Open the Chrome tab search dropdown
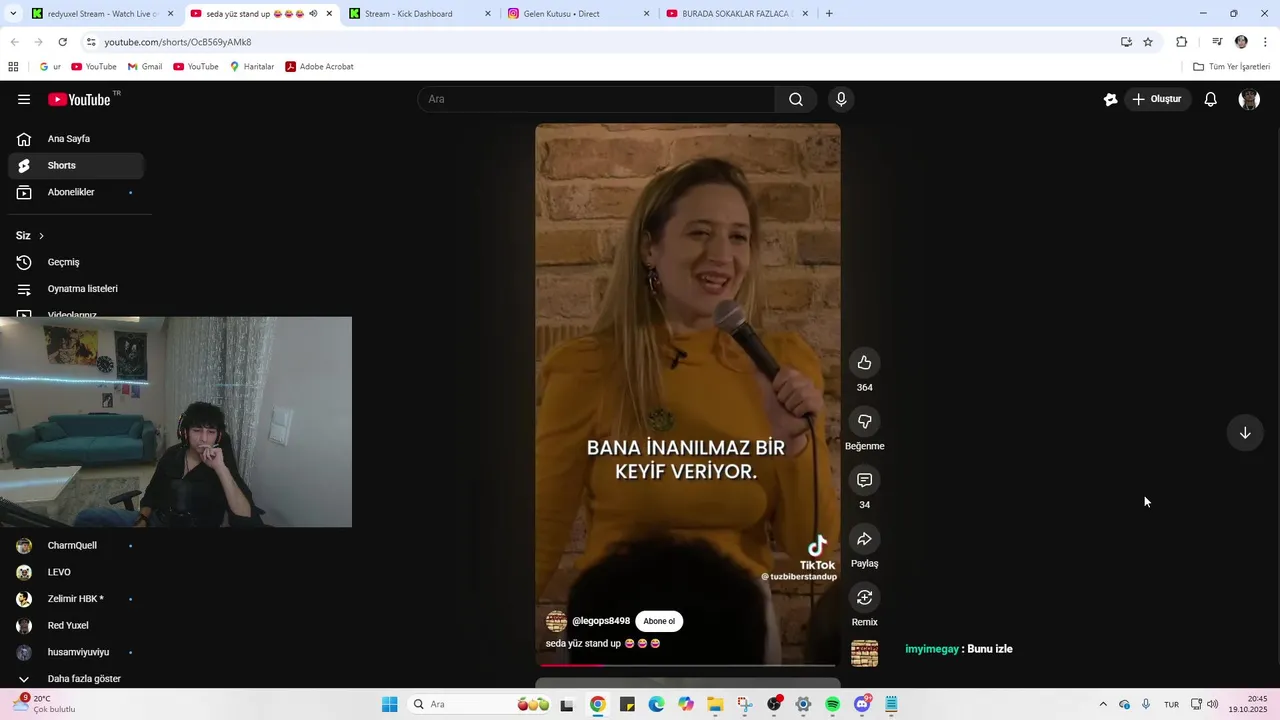Image resolution: width=1280 pixels, height=720 pixels. pos(12,14)
